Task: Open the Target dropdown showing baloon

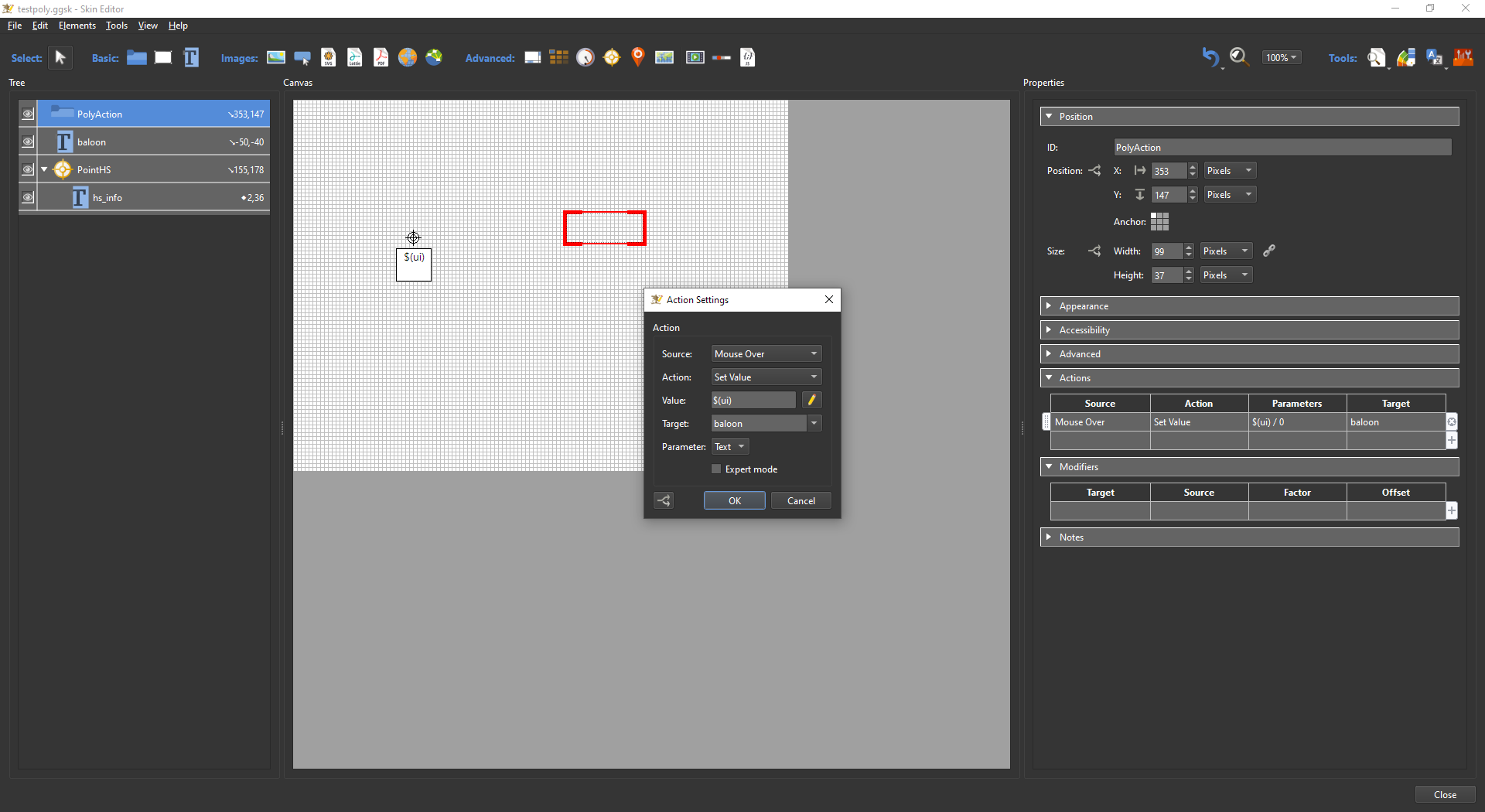Action: [x=814, y=423]
